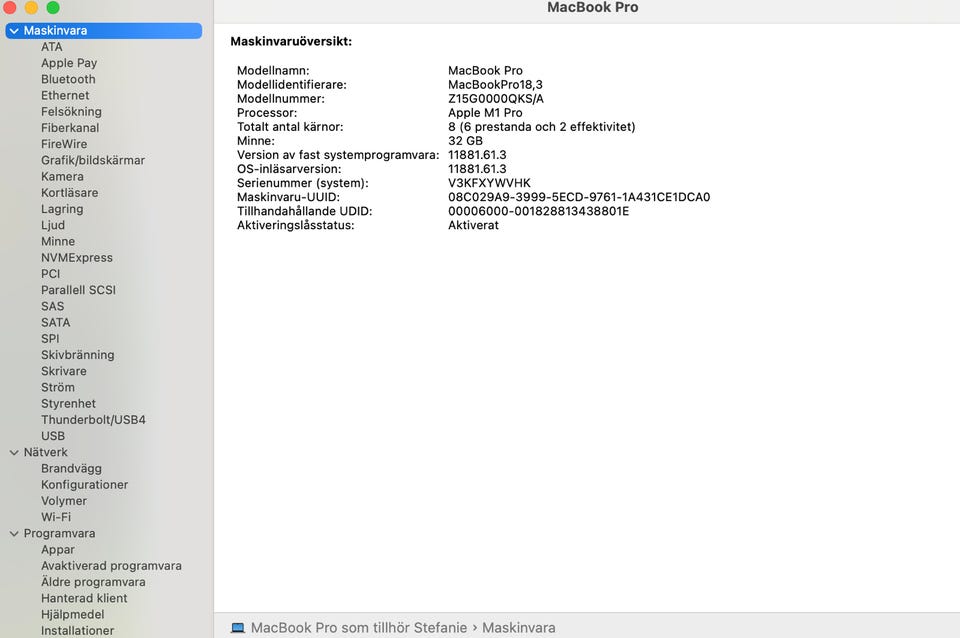Zoom the window with green button
Screen dimensions: 960x638
click(x=53, y=7)
